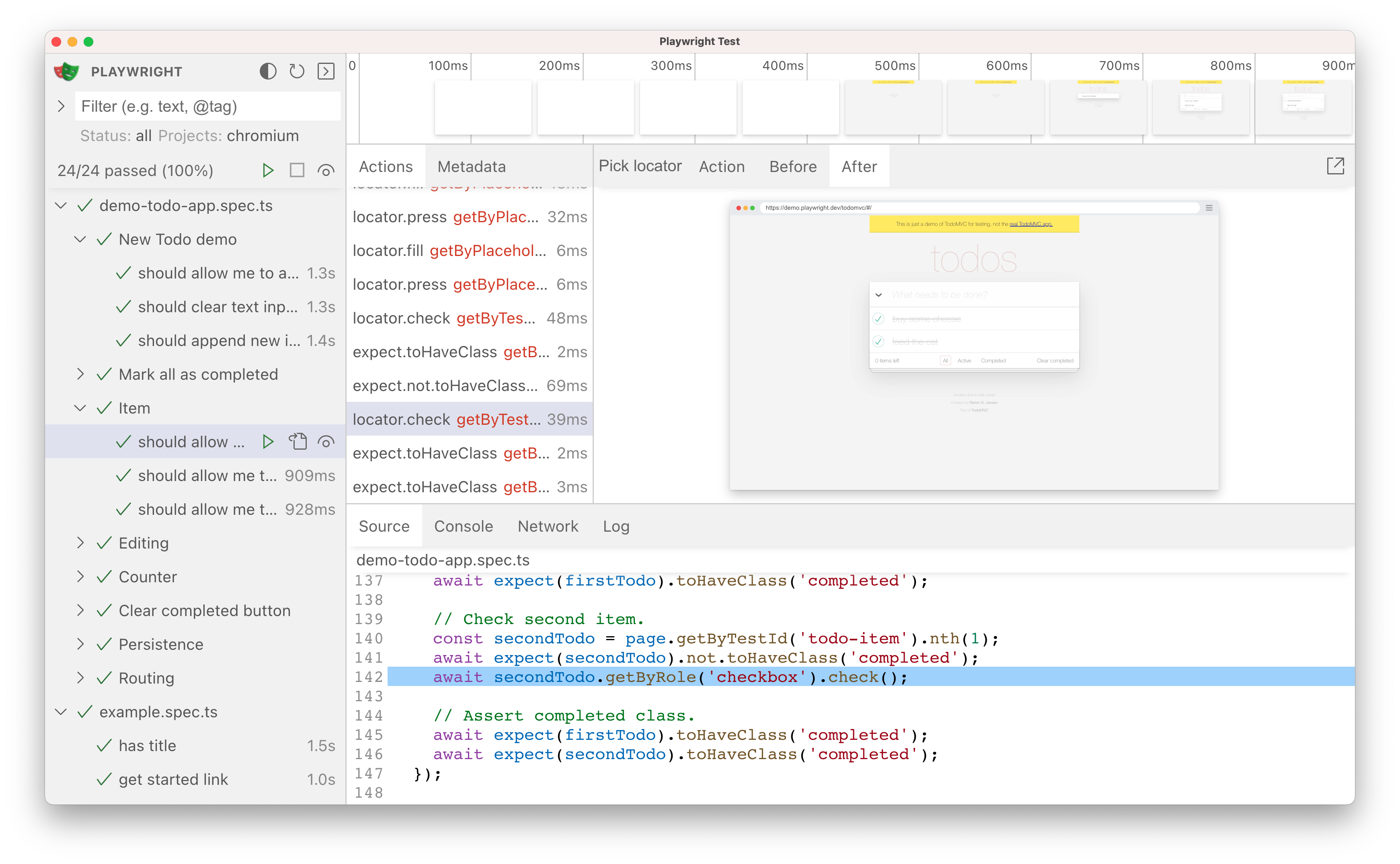Click the Pick locator button
The image size is (1400, 864).
click(x=640, y=166)
